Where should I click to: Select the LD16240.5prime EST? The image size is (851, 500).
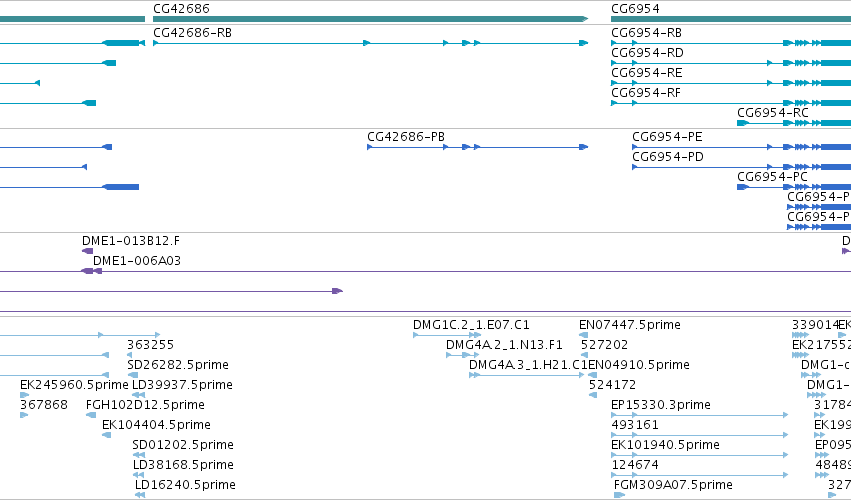140,495
